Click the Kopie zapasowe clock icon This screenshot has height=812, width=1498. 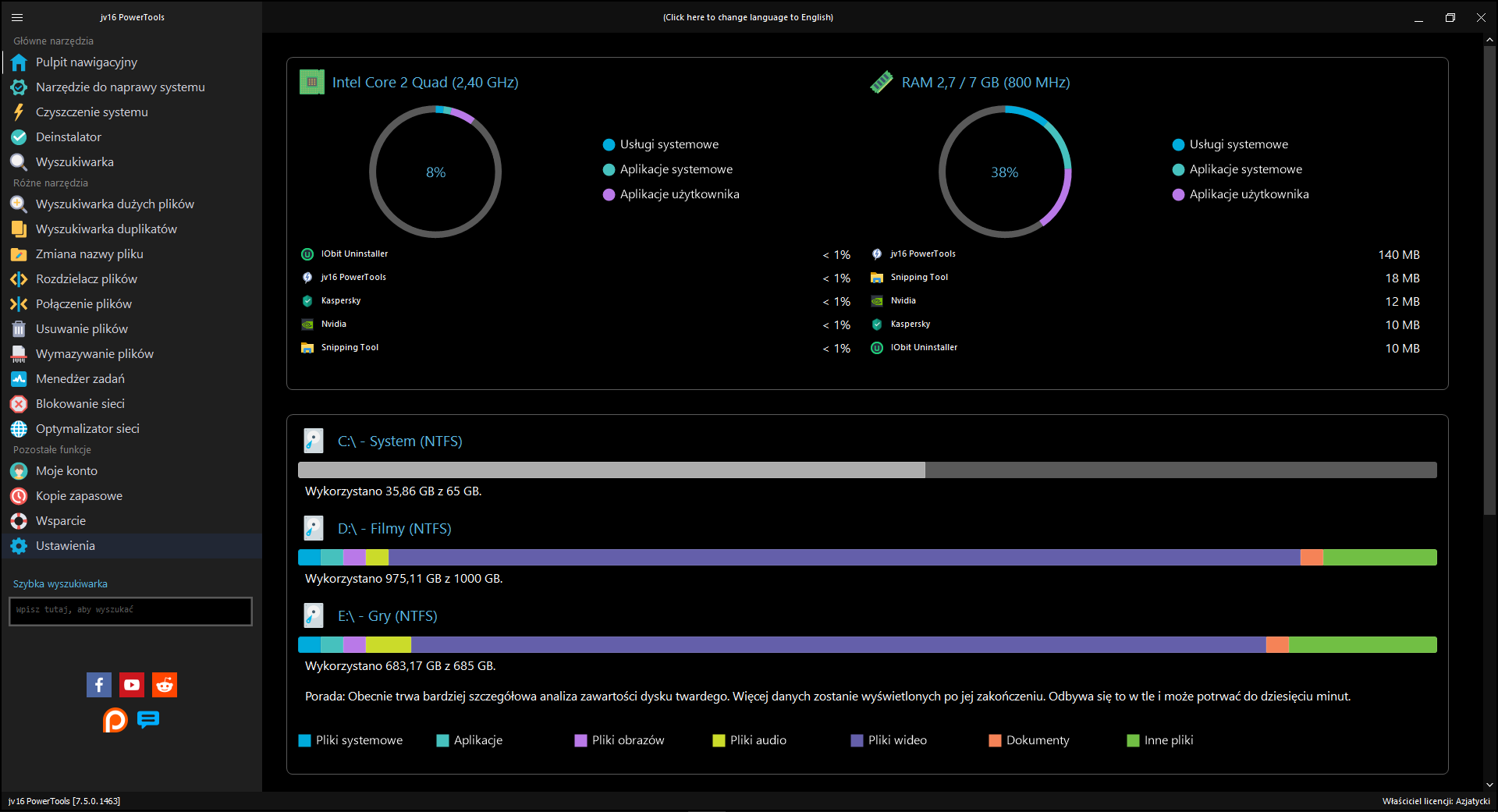(x=19, y=496)
